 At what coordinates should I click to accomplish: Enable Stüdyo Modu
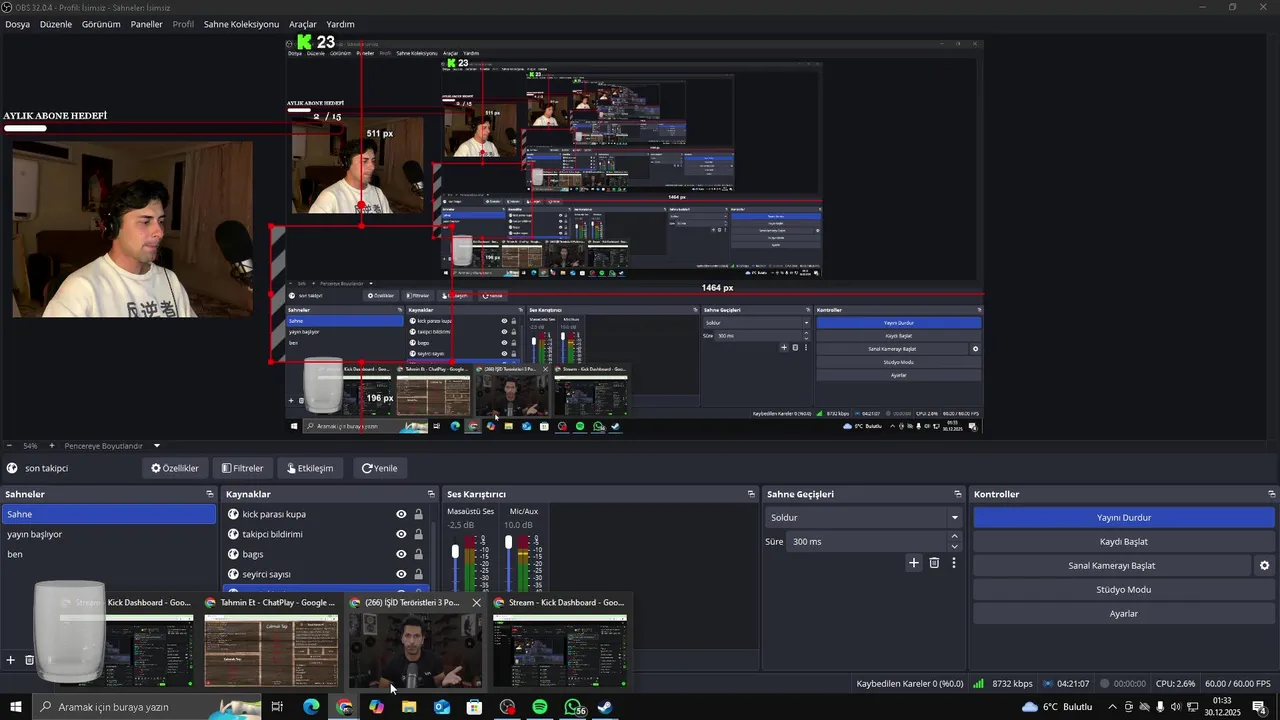pos(1124,590)
